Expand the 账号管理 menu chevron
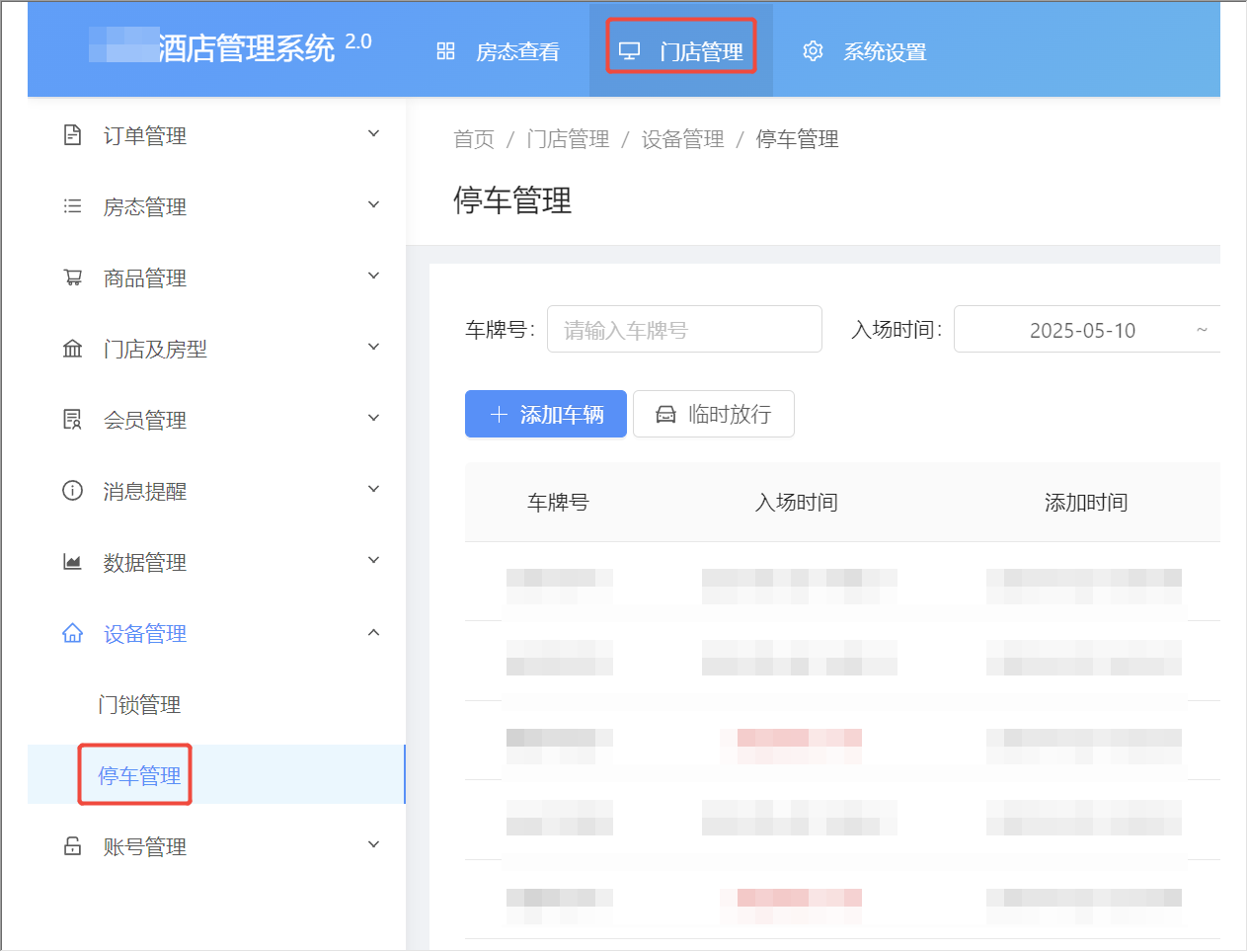 [373, 844]
